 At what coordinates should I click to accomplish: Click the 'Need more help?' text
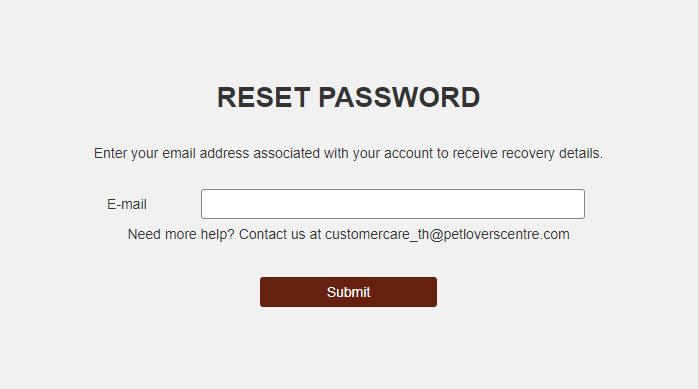tap(181, 234)
